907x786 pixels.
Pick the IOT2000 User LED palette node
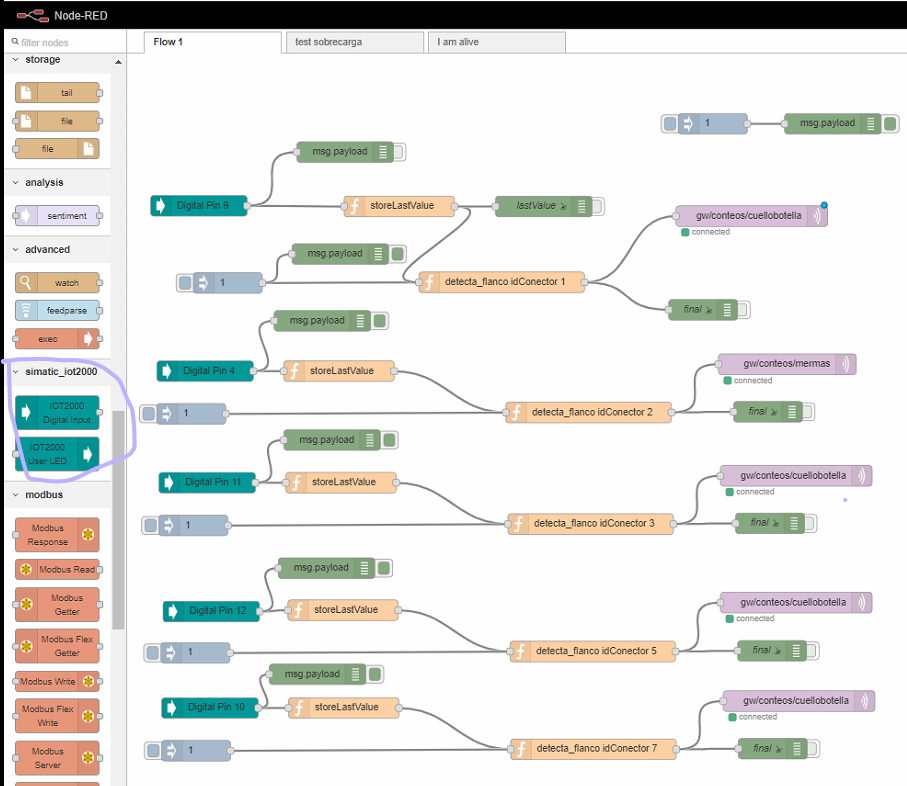[x=58, y=454]
